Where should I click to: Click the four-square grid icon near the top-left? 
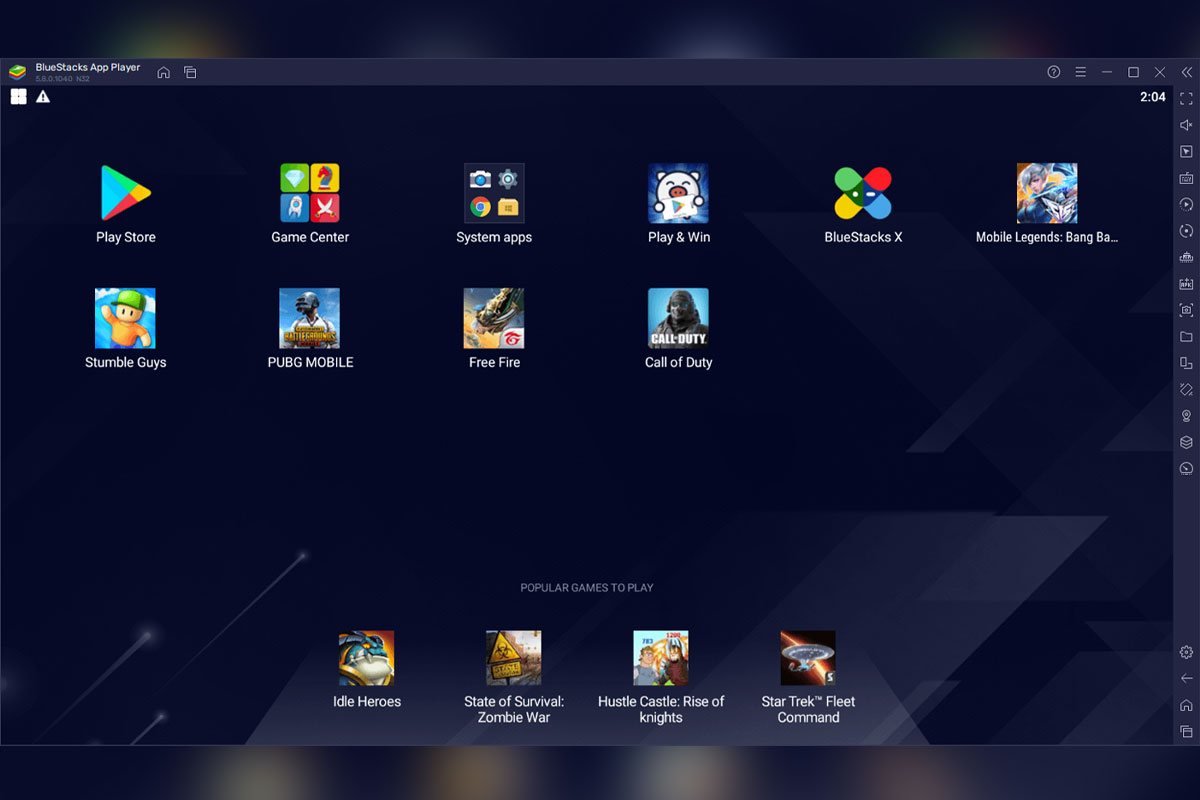point(18,97)
